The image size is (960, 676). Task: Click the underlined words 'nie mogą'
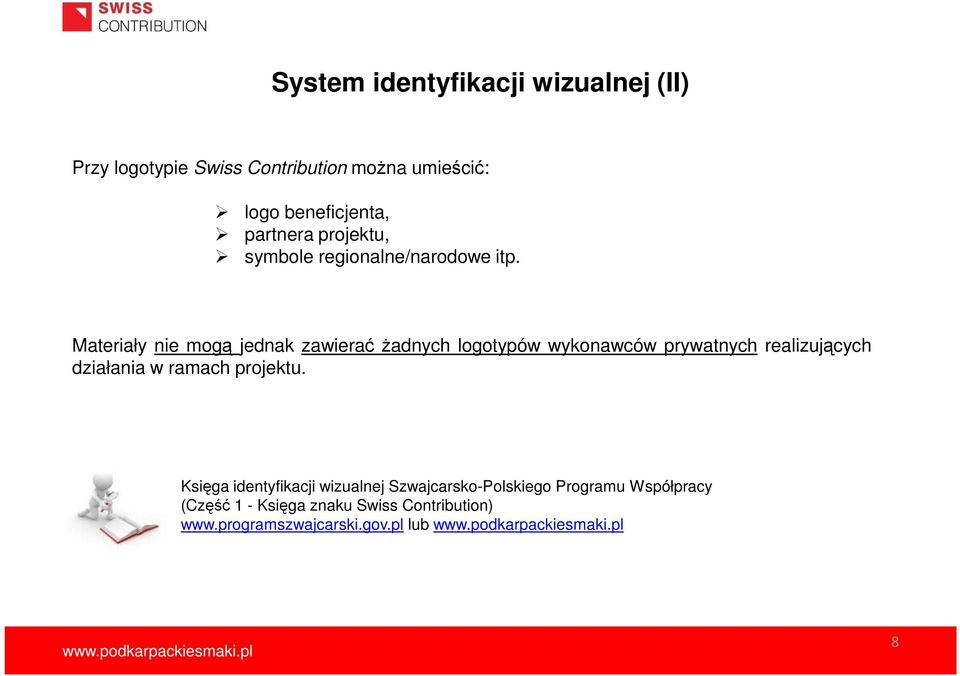pos(193,346)
